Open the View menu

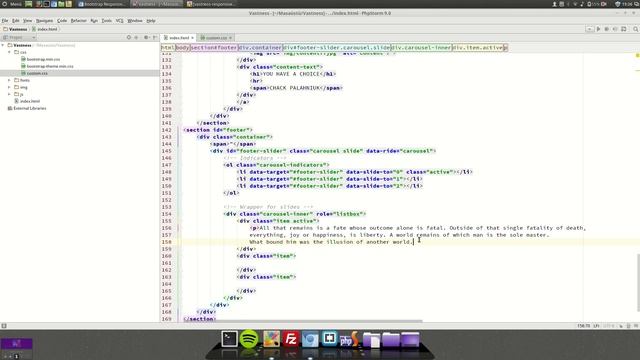pos(27,20)
